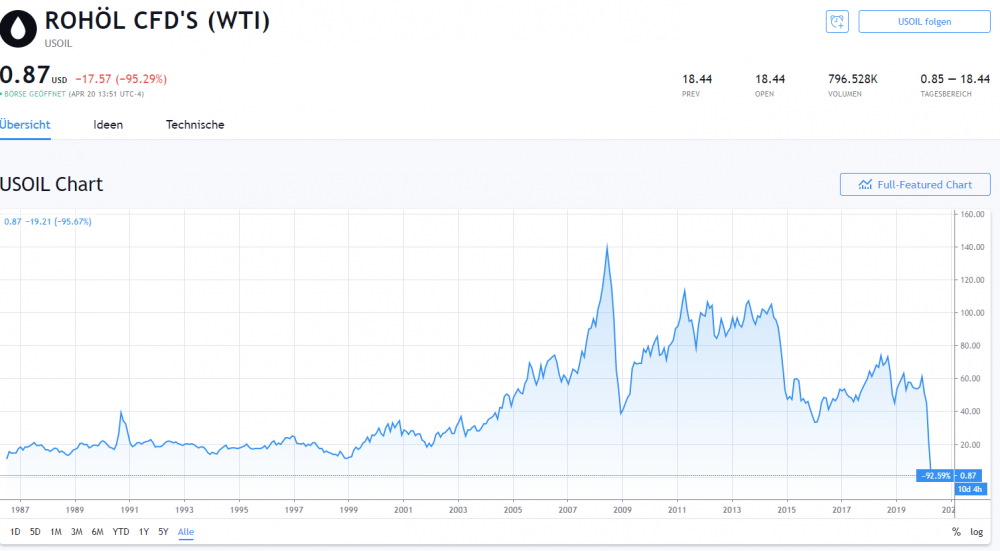Select the 1D time range
The width and height of the screenshot is (1000, 551).
[15, 532]
